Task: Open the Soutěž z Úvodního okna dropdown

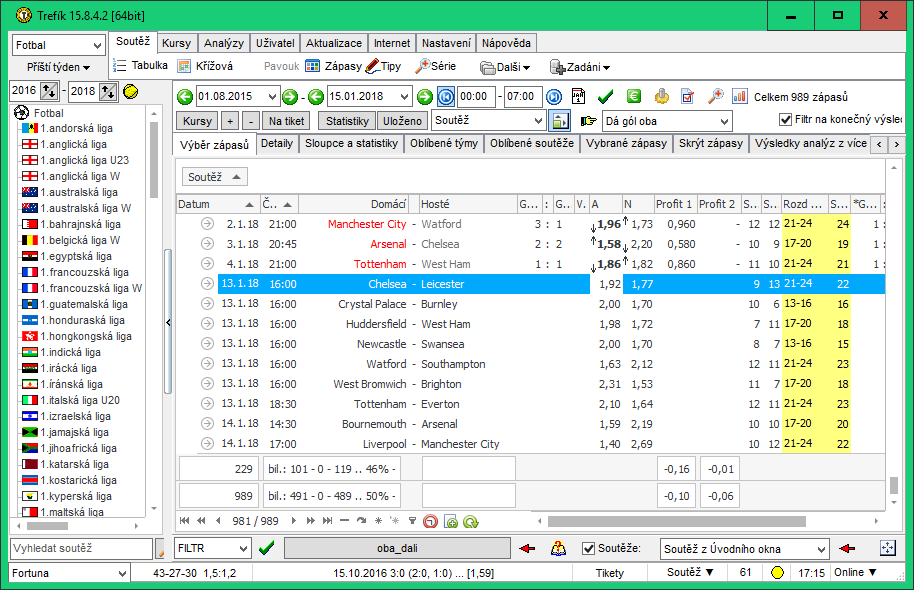Action: [744, 549]
